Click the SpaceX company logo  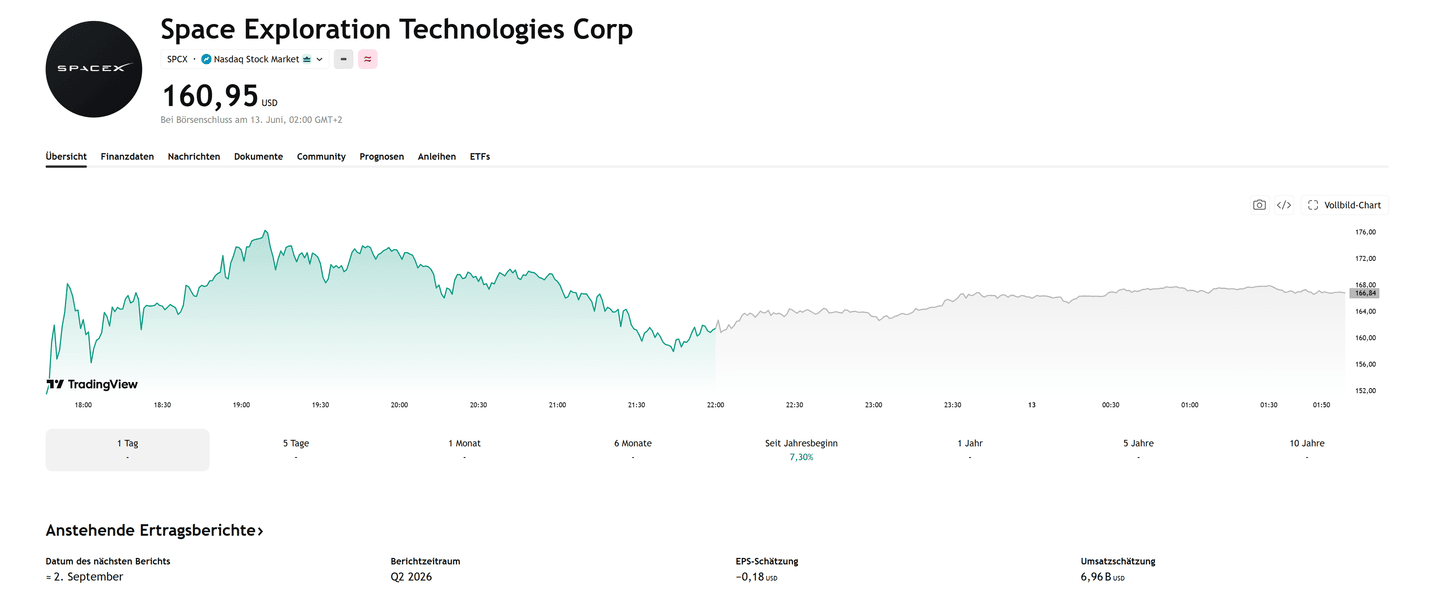coord(94,69)
